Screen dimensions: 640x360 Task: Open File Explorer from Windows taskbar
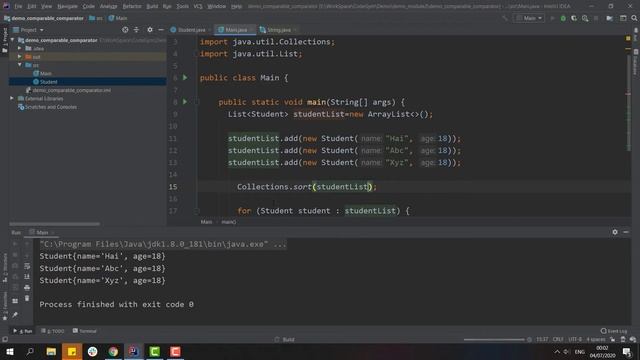[51, 351]
